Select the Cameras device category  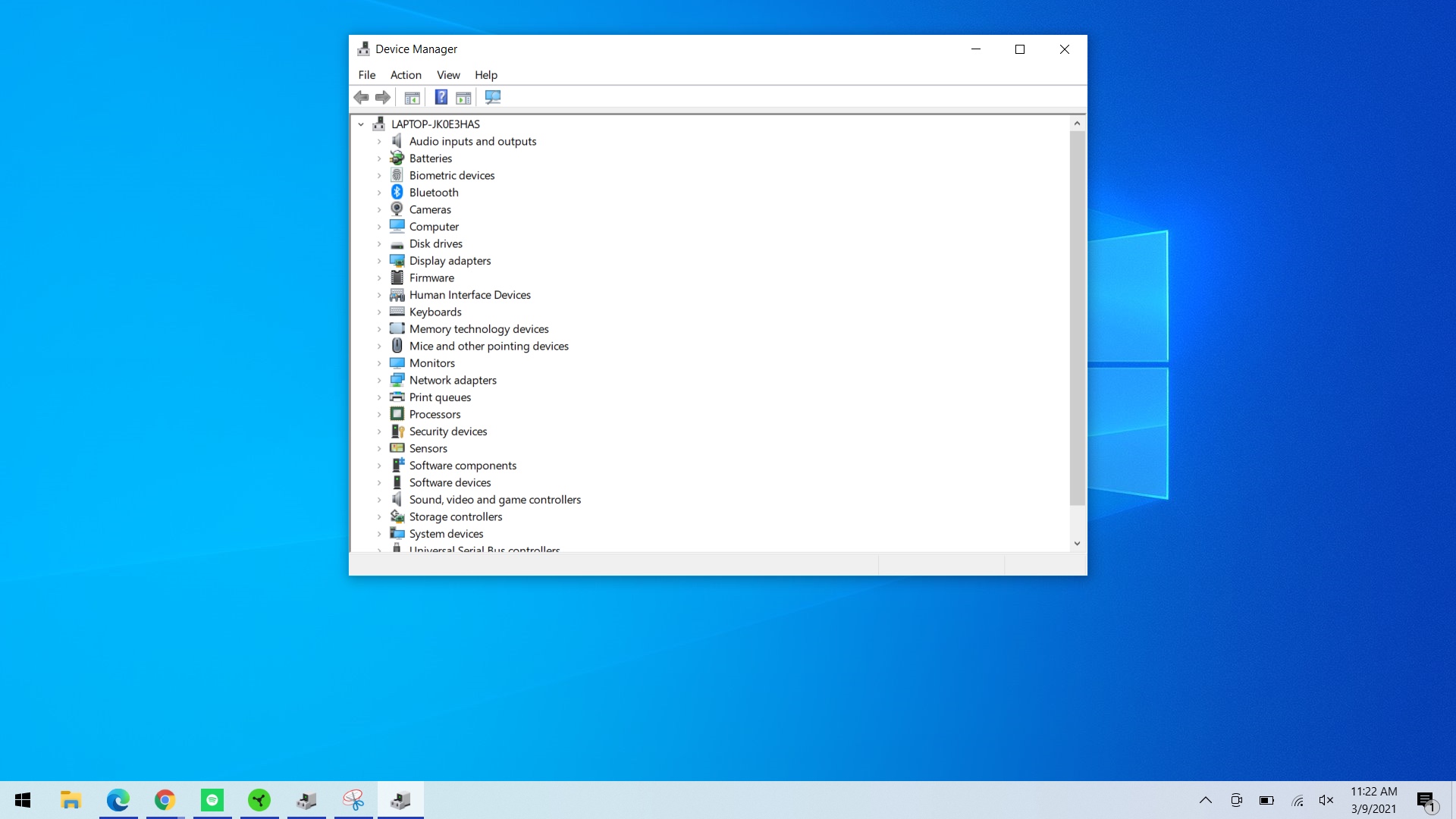[x=430, y=209]
